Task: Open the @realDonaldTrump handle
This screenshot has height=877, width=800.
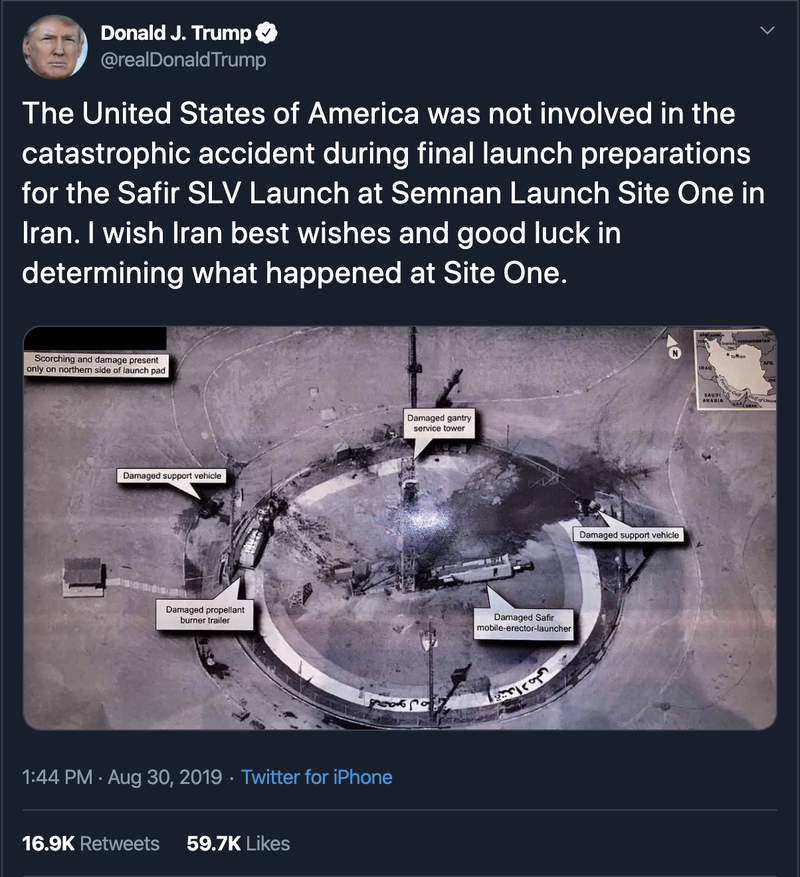Action: click(183, 60)
